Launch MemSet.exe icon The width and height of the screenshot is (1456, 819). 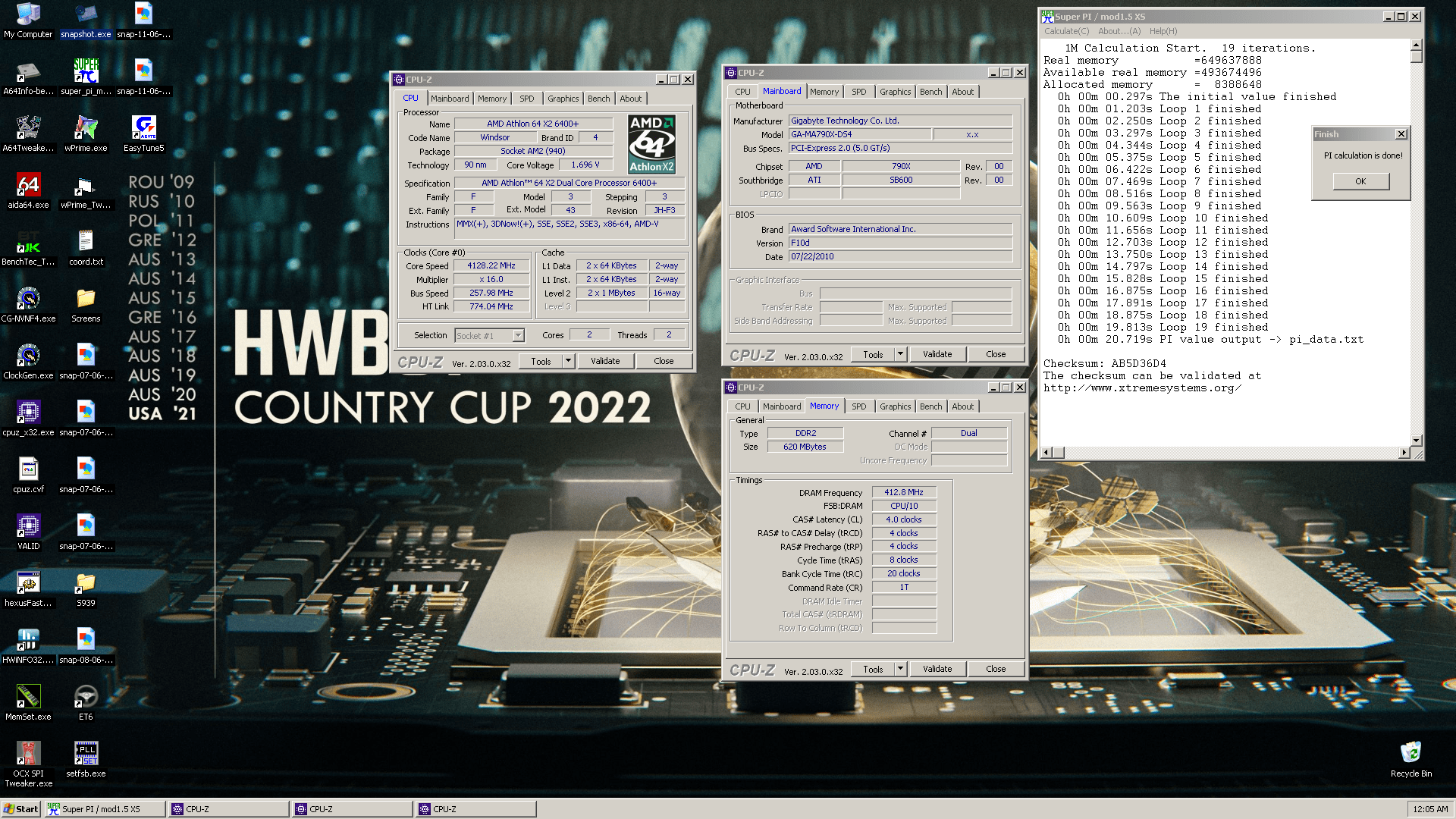tap(28, 703)
